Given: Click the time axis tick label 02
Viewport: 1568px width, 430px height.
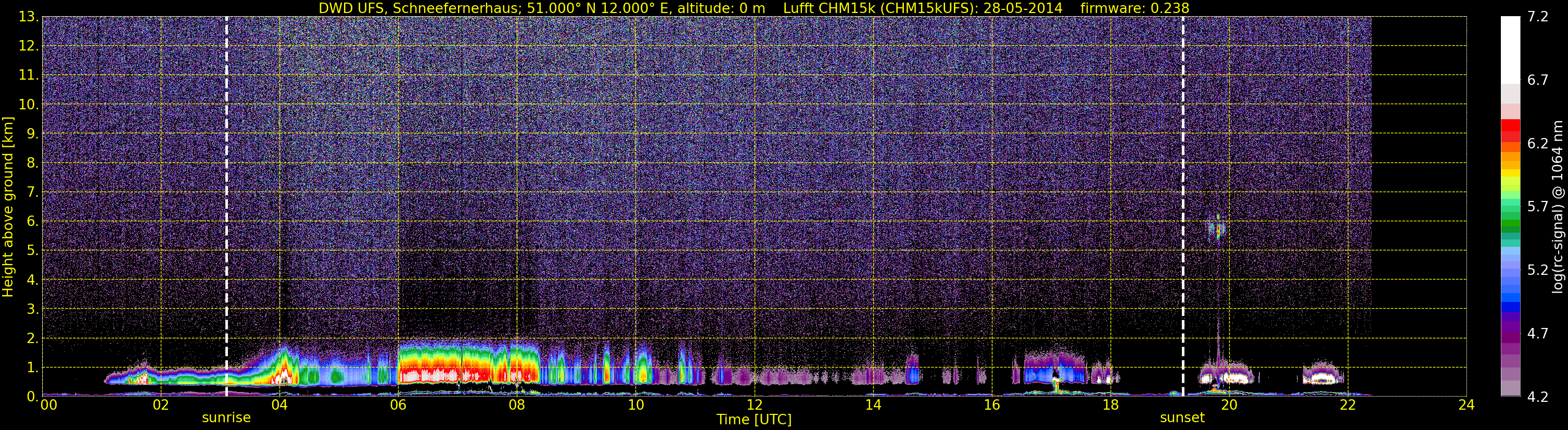Looking at the screenshot, I should point(161,405).
